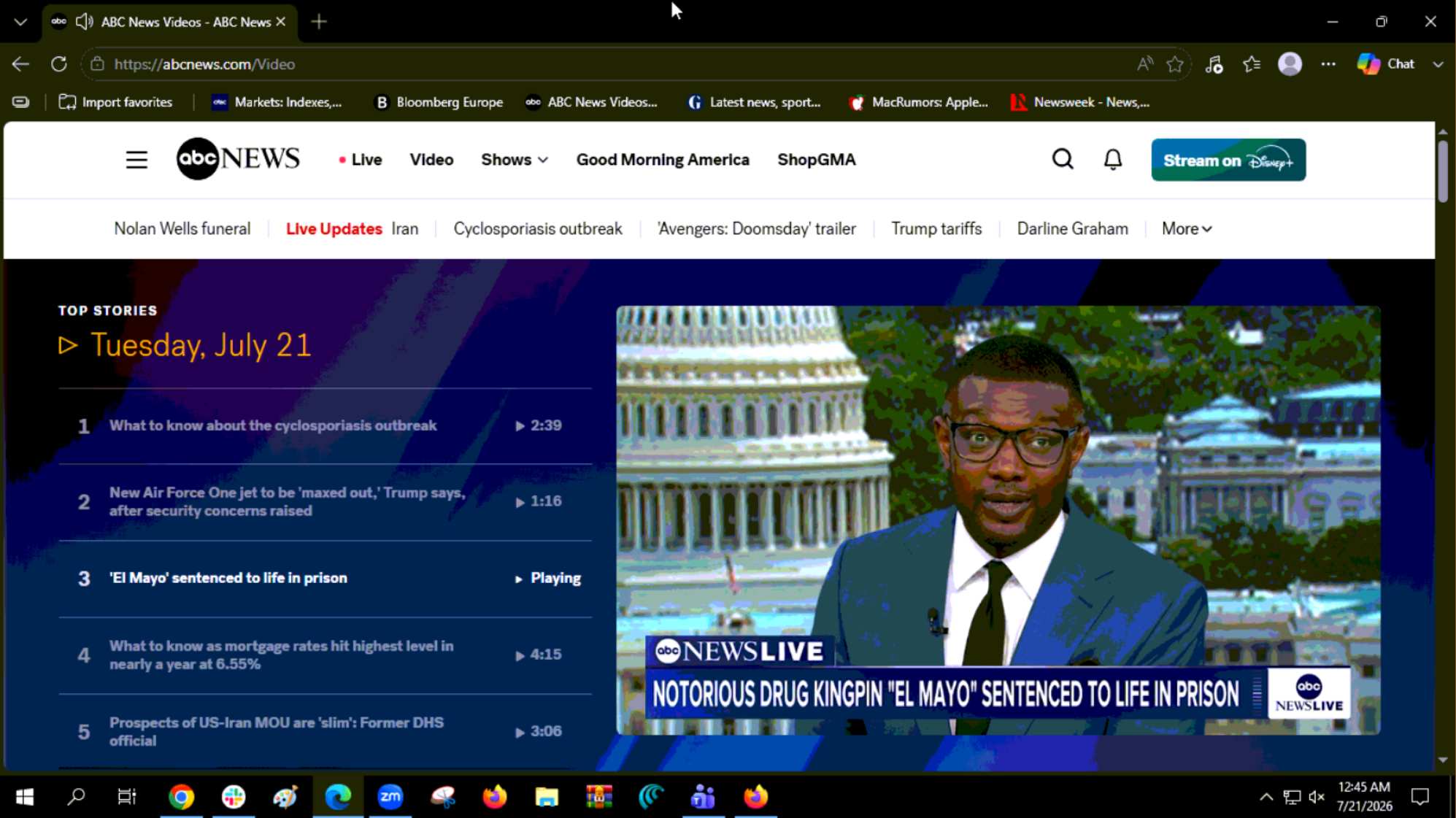Open ABC News Videos bookmark
The image size is (1456, 818).
point(592,102)
